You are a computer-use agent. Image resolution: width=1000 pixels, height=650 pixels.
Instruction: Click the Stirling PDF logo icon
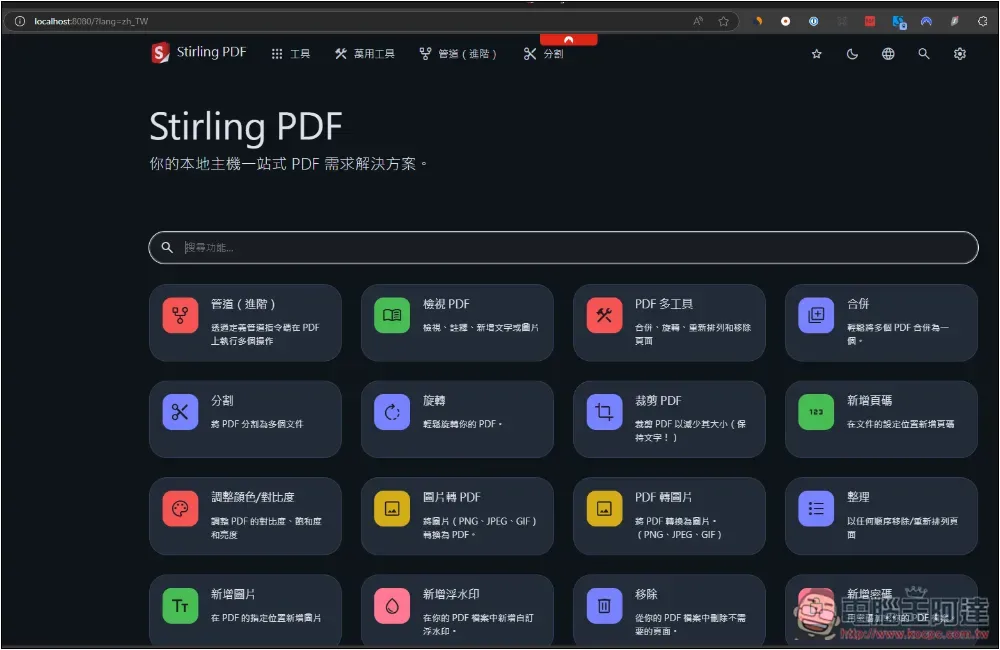(x=160, y=53)
